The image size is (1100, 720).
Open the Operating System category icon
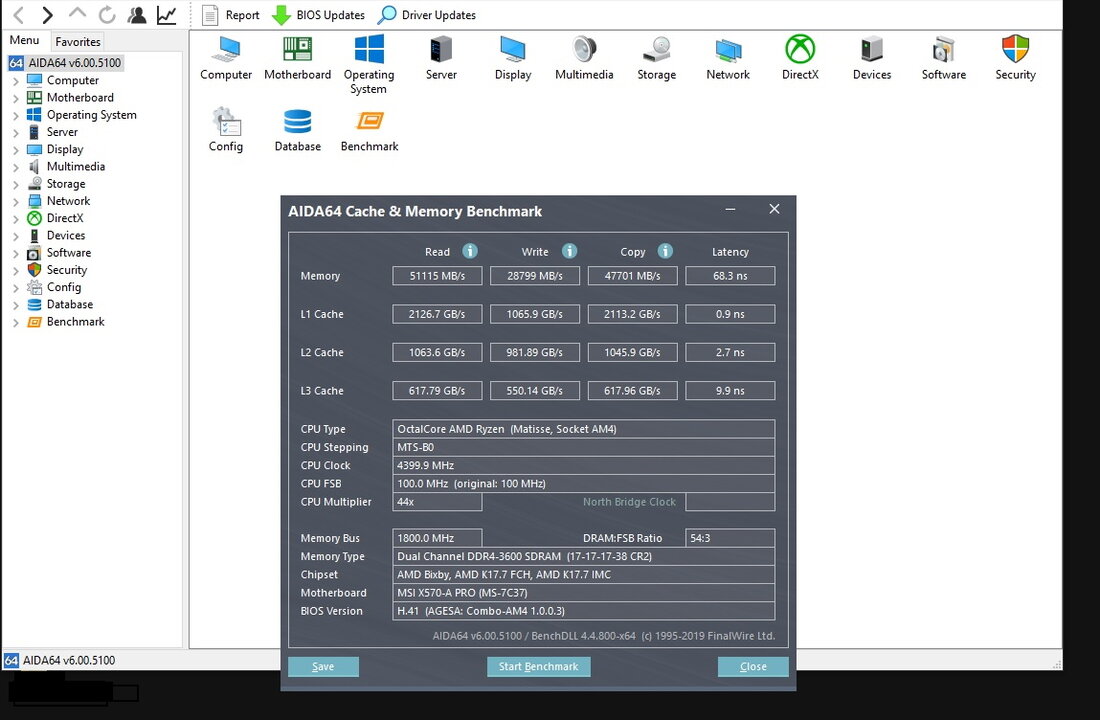click(369, 65)
